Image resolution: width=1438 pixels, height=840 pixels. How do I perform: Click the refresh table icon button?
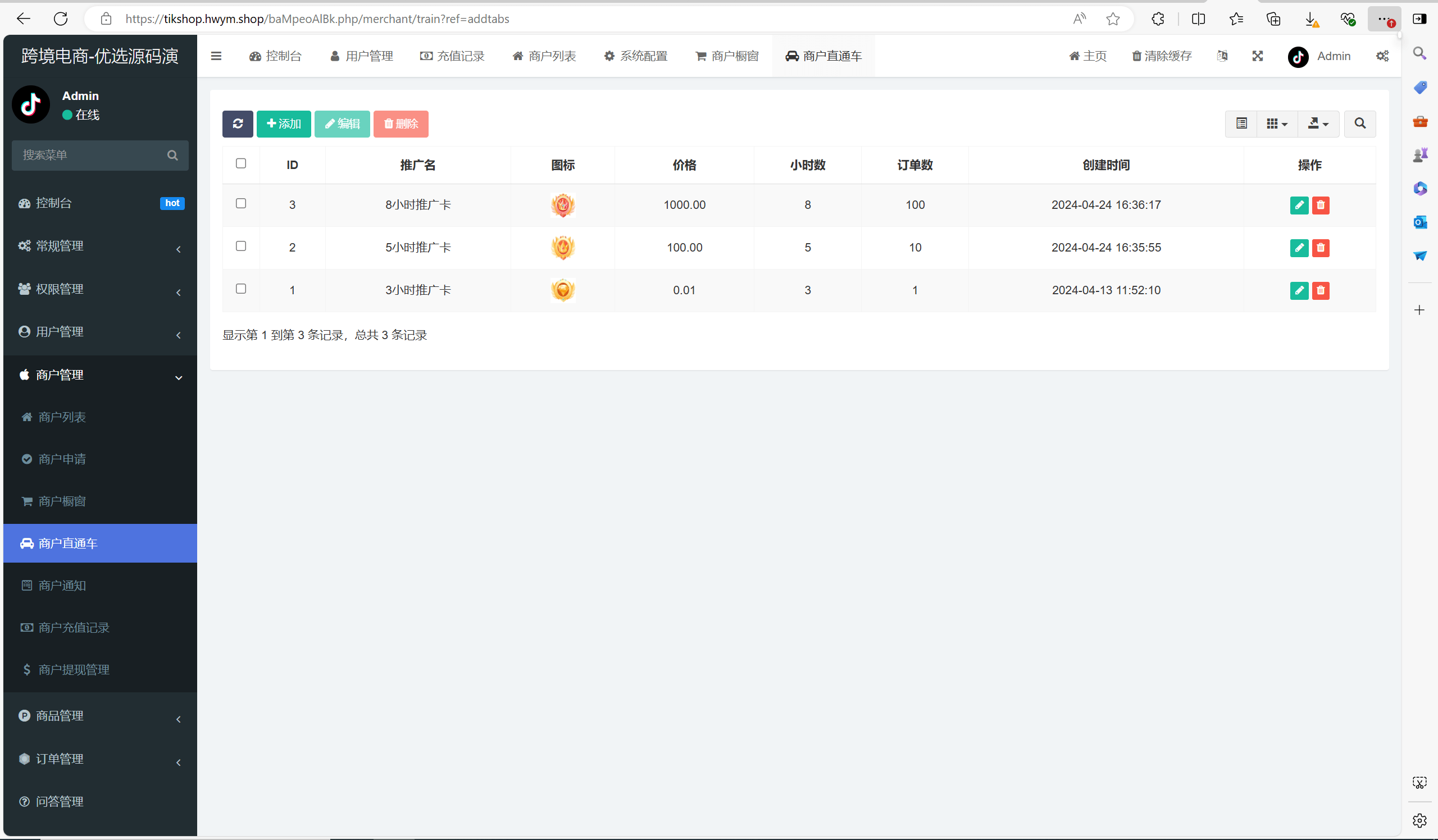(x=238, y=124)
